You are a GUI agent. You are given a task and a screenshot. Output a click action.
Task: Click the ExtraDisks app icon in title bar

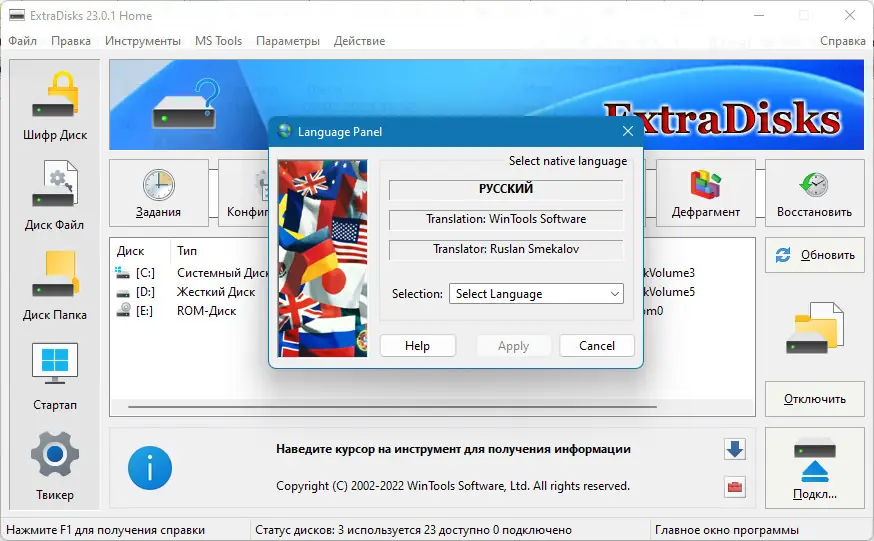pos(17,16)
